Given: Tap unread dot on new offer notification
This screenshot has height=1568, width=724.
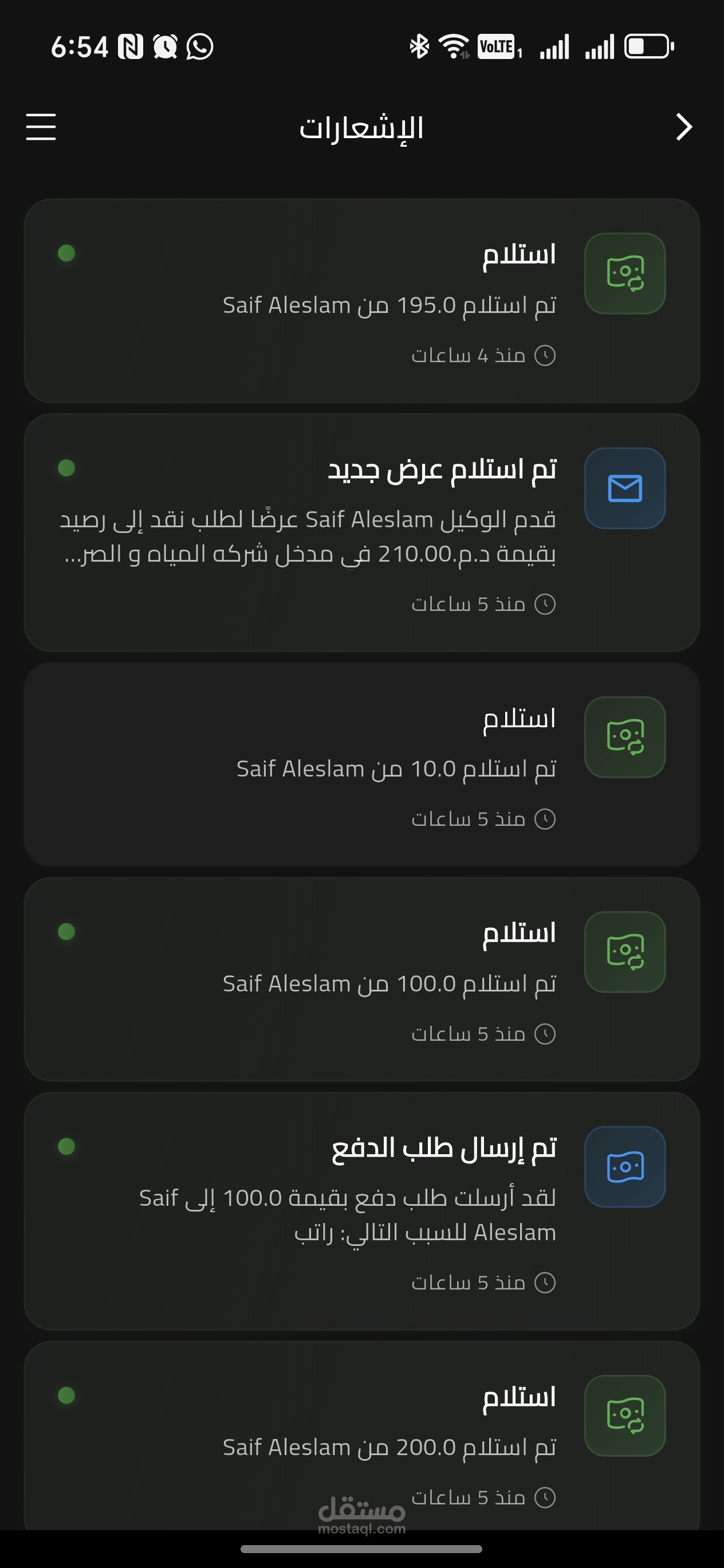Looking at the screenshot, I should pyautogui.click(x=66, y=468).
